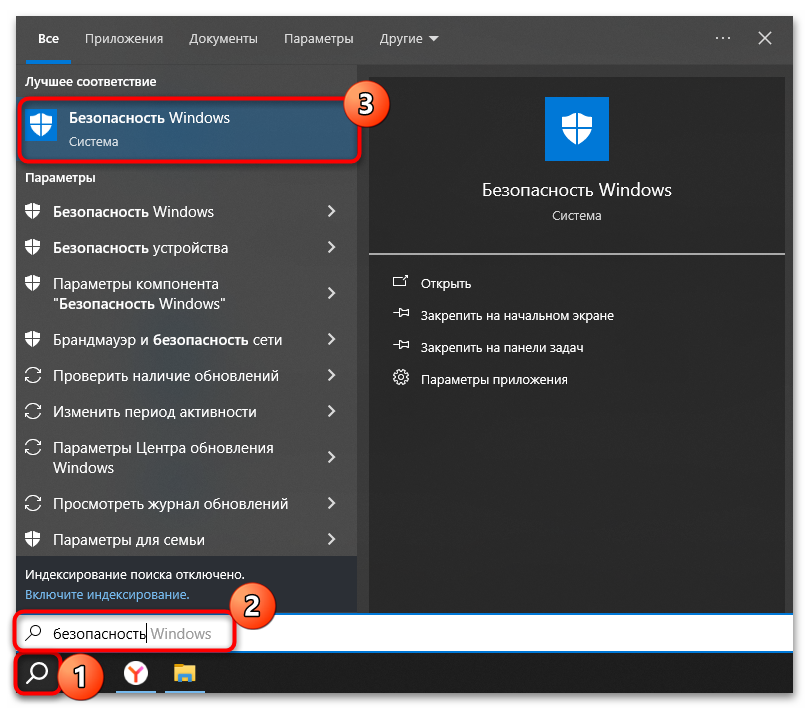Click the Параметры для семьи icon

tap(31, 539)
